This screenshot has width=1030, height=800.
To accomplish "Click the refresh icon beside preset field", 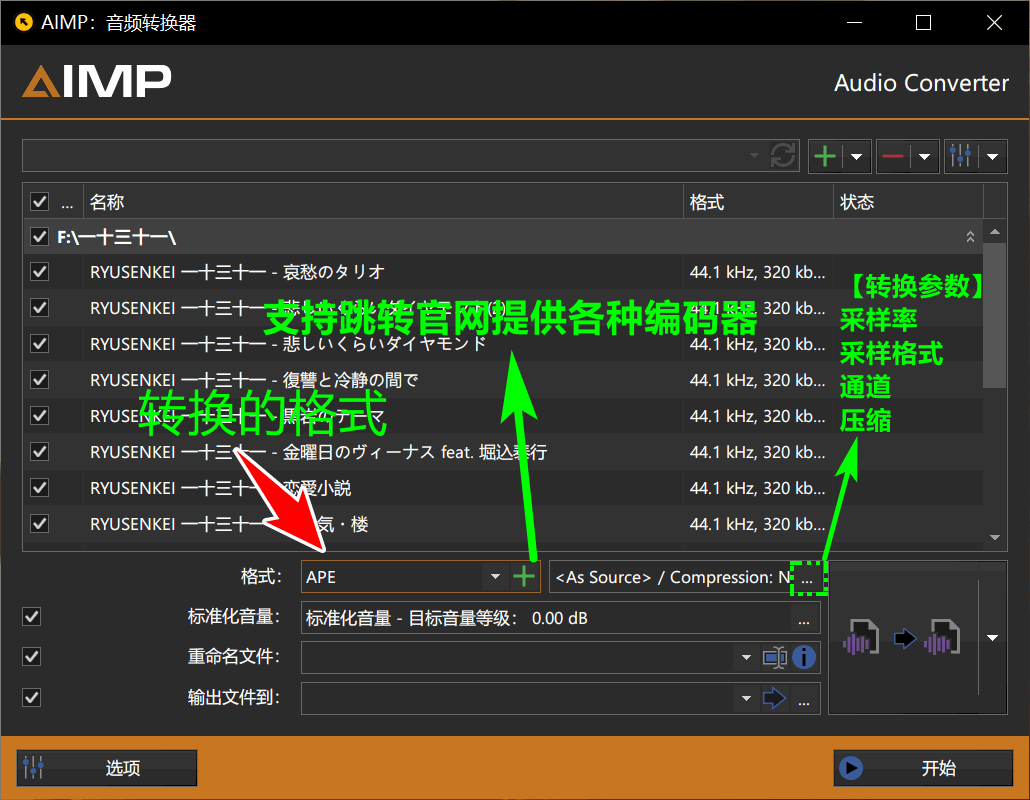I will (783, 156).
